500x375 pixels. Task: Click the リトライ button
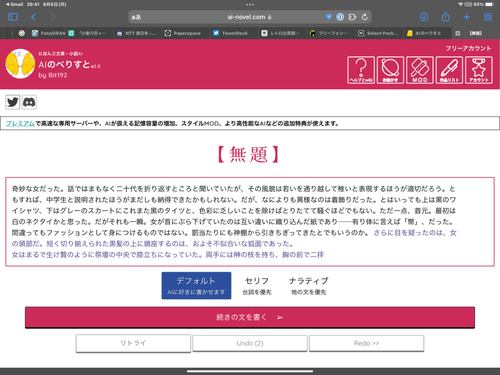point(133,343)
